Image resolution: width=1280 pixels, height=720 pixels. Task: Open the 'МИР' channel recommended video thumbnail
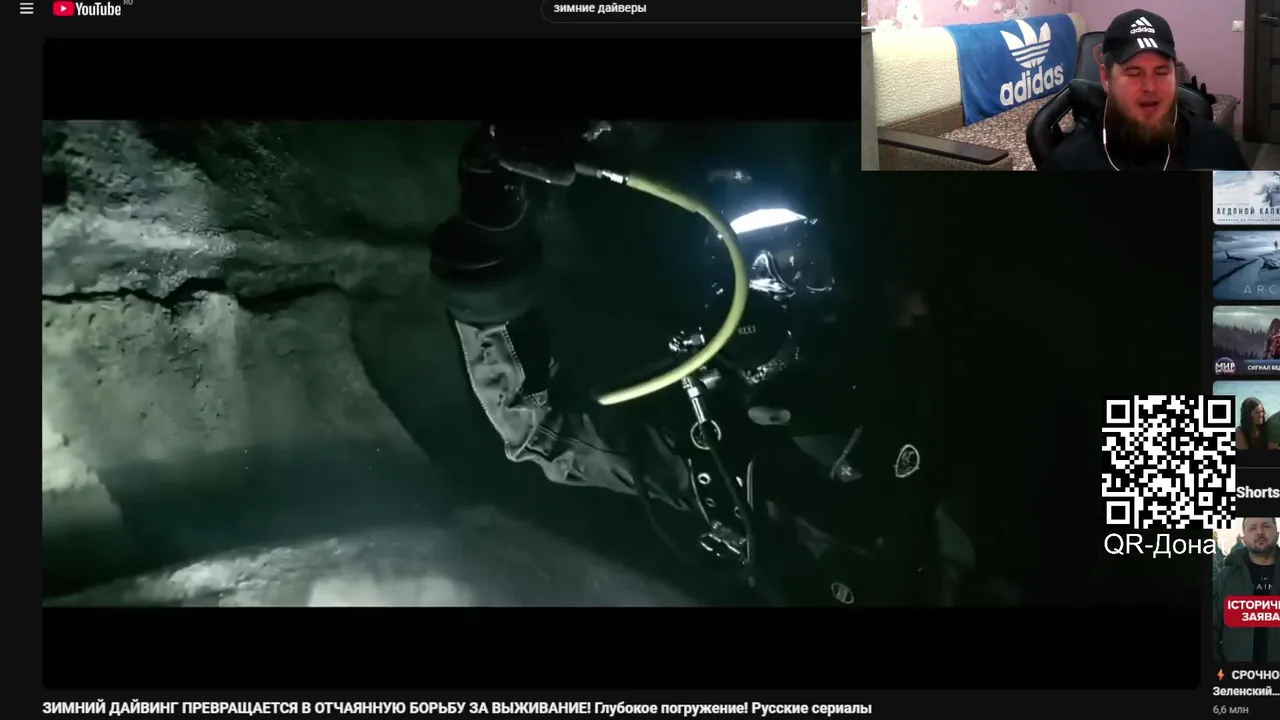(x=1246, y=340)
